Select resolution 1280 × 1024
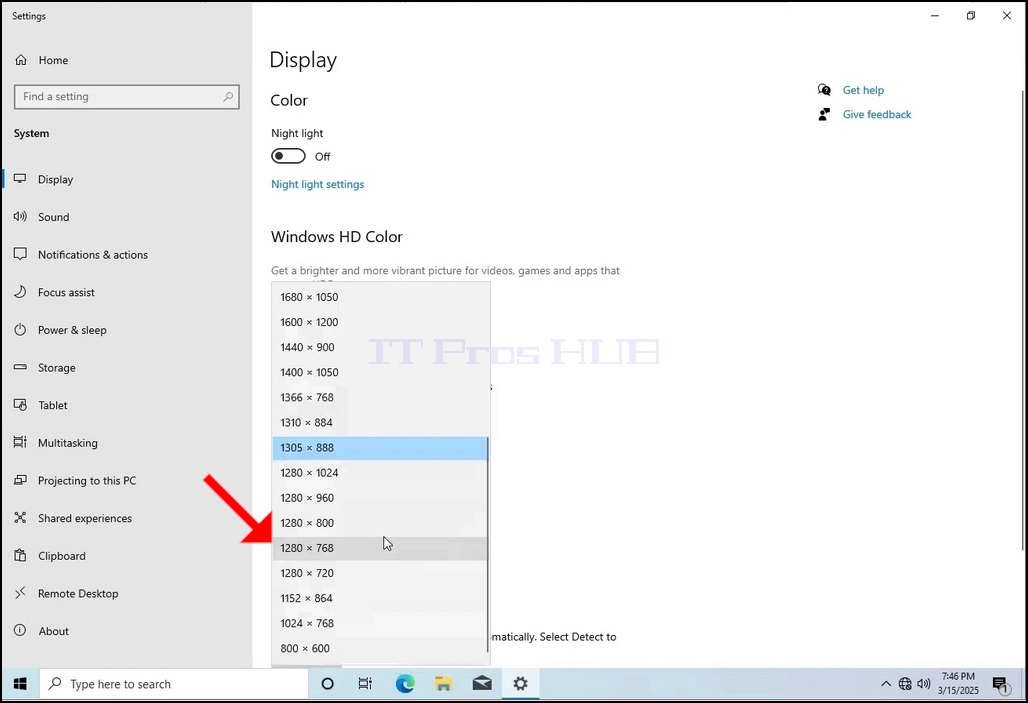1028x703 pixels. point(380,473)
